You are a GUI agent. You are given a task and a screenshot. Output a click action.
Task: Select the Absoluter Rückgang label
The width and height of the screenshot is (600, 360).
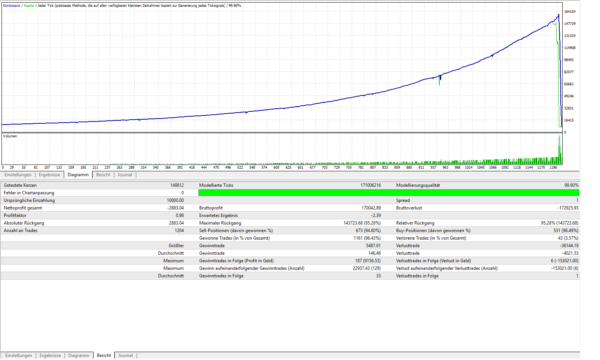click(x=24, y=223)
